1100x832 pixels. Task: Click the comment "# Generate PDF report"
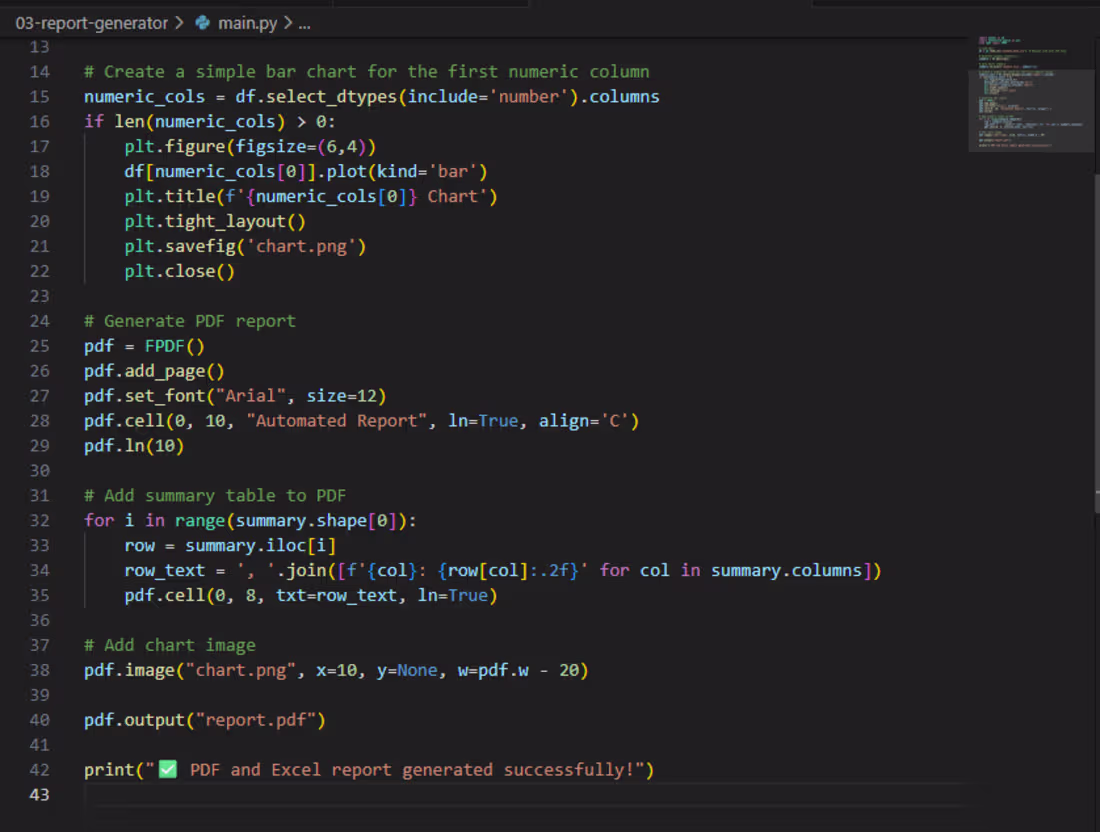190,320
